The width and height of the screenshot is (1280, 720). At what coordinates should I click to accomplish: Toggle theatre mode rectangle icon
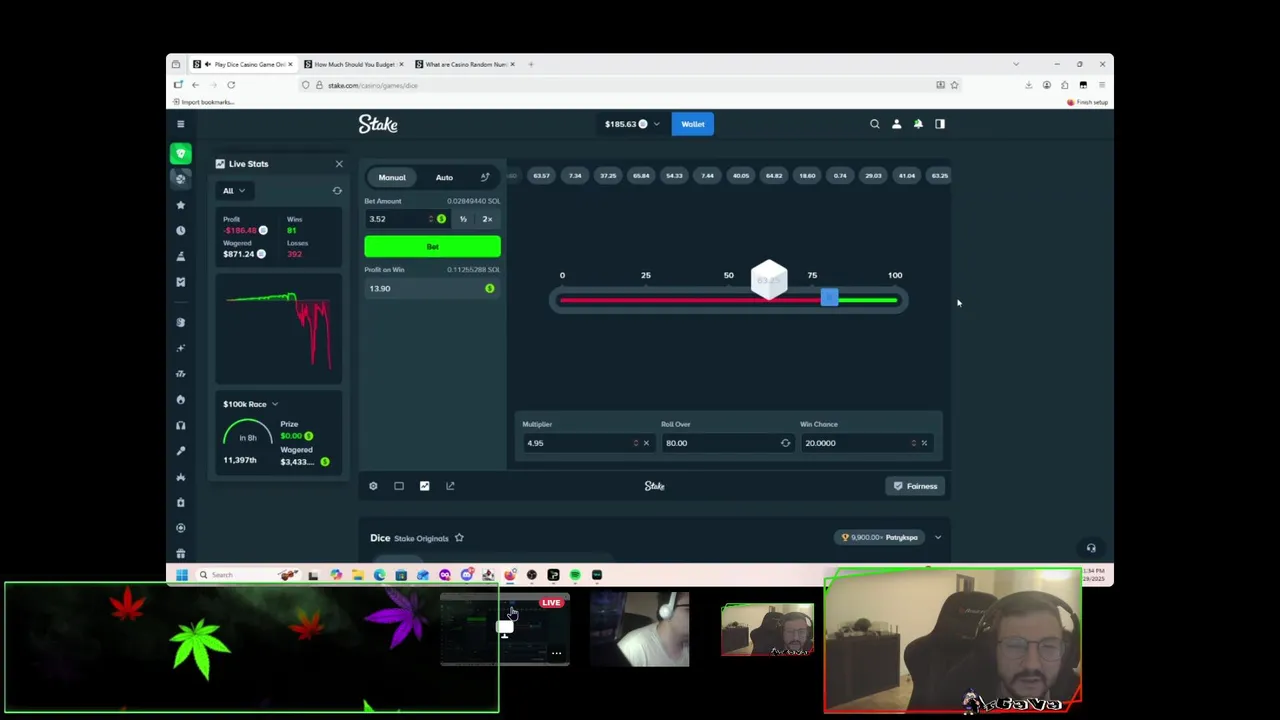pyautogui.click(x=399, y=486)
